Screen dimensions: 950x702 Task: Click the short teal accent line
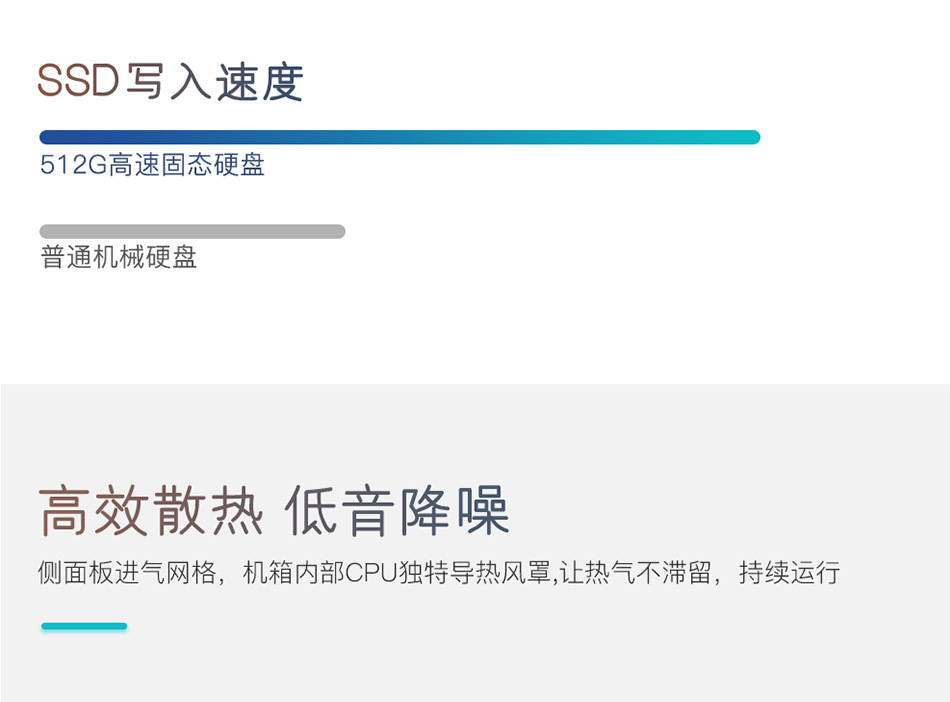[84, 627]
